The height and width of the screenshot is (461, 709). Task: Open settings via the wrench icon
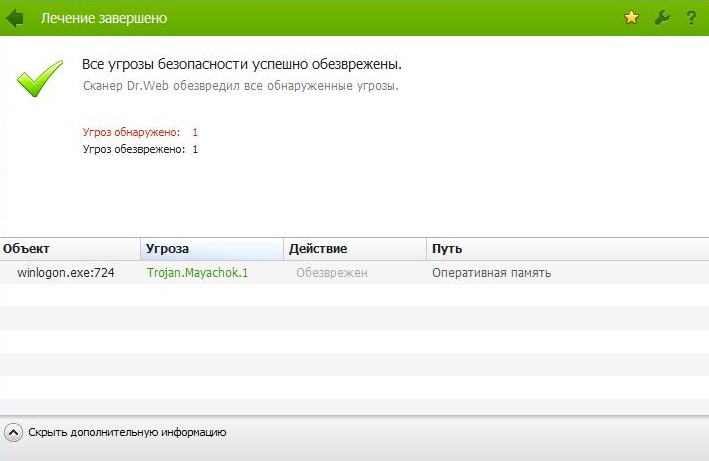[661, 18]
